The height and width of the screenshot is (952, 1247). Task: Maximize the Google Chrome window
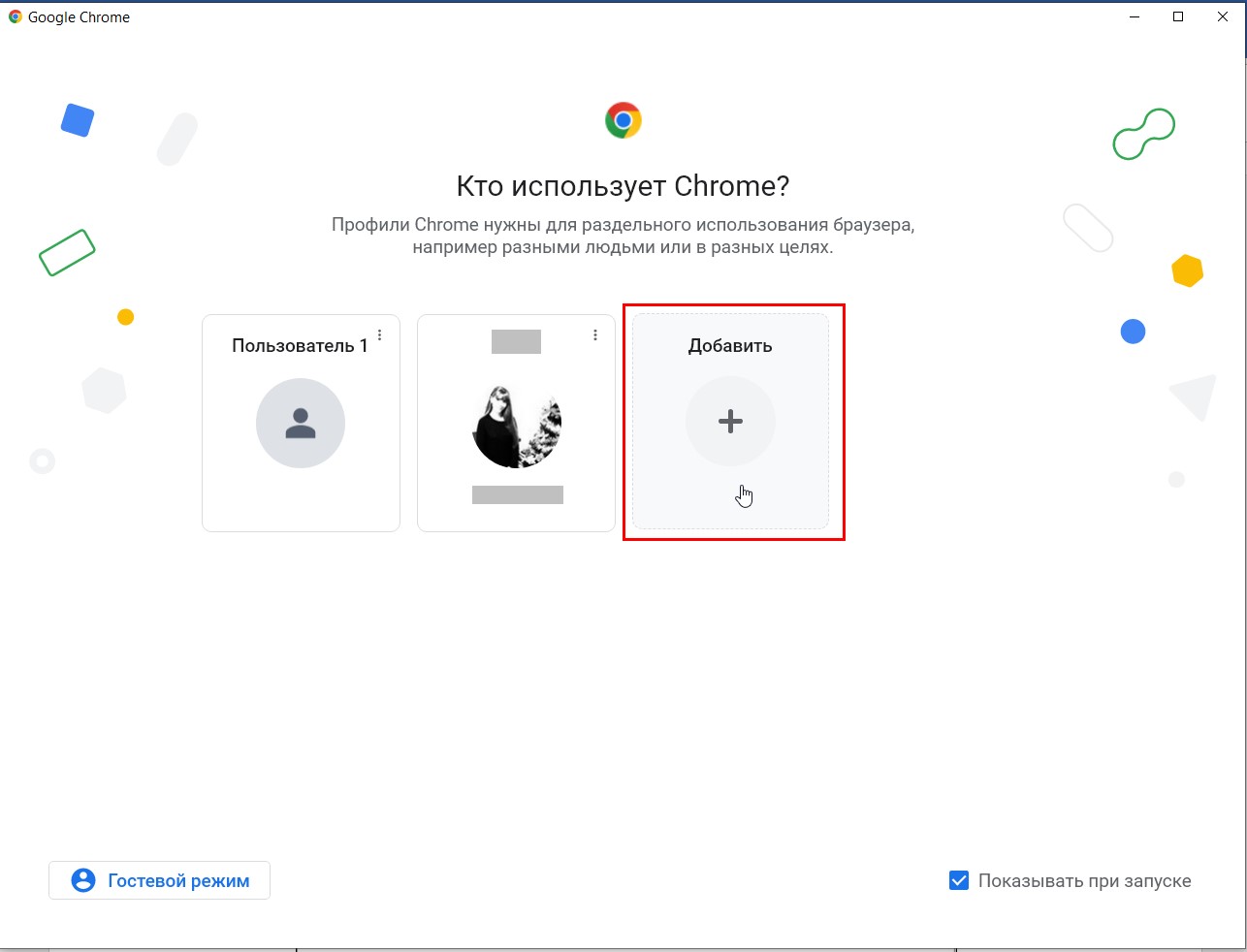coord(1178,16)
